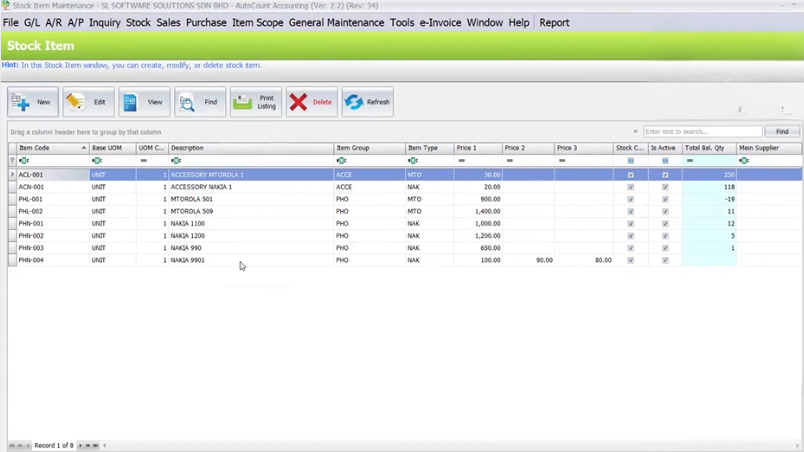Image resolution: width=804 pixels, height=452 pixels.
Task: Open the Purchase menu
Action: [206, 23]
